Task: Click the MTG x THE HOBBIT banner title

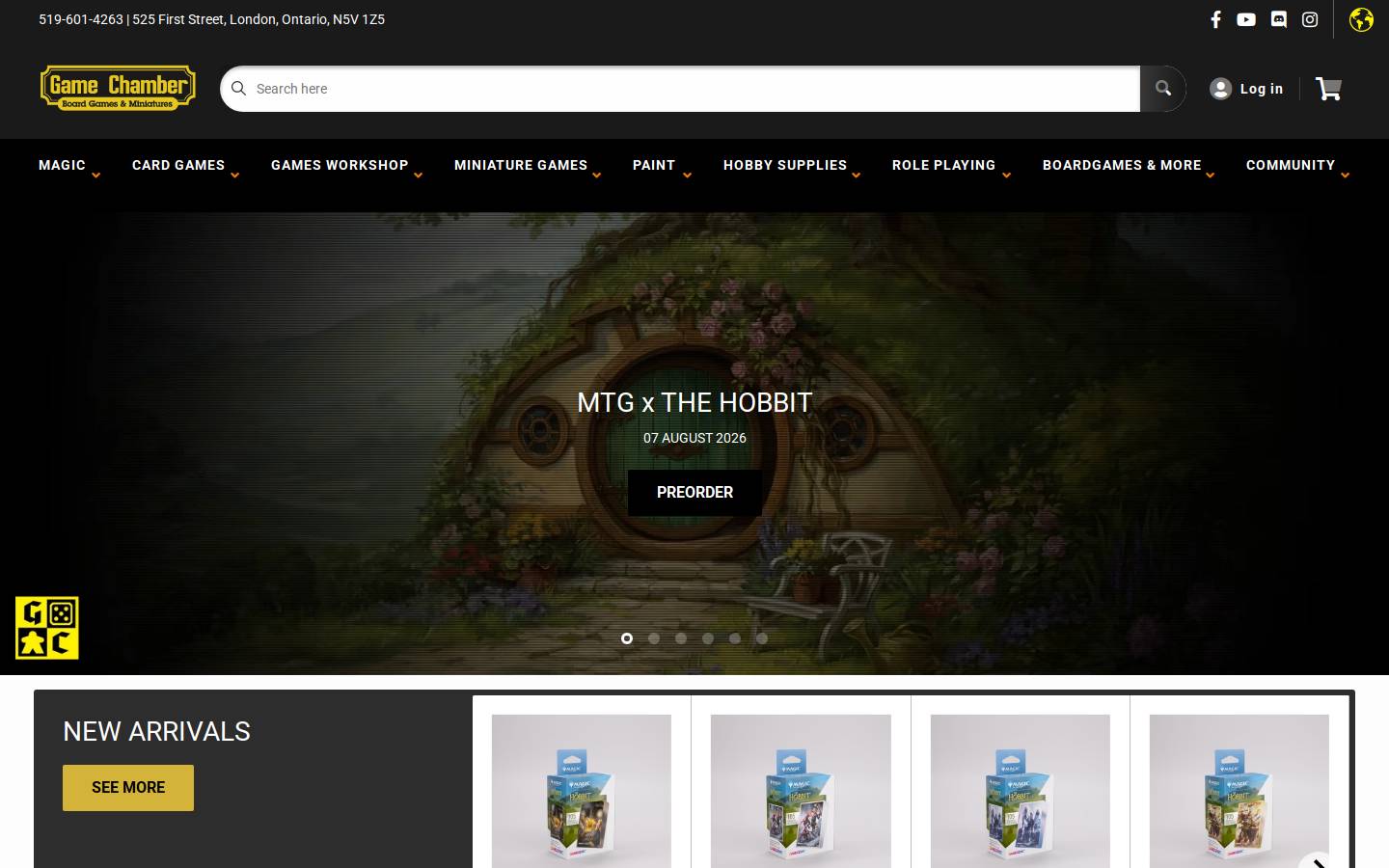Action: [x=694, y=403]
